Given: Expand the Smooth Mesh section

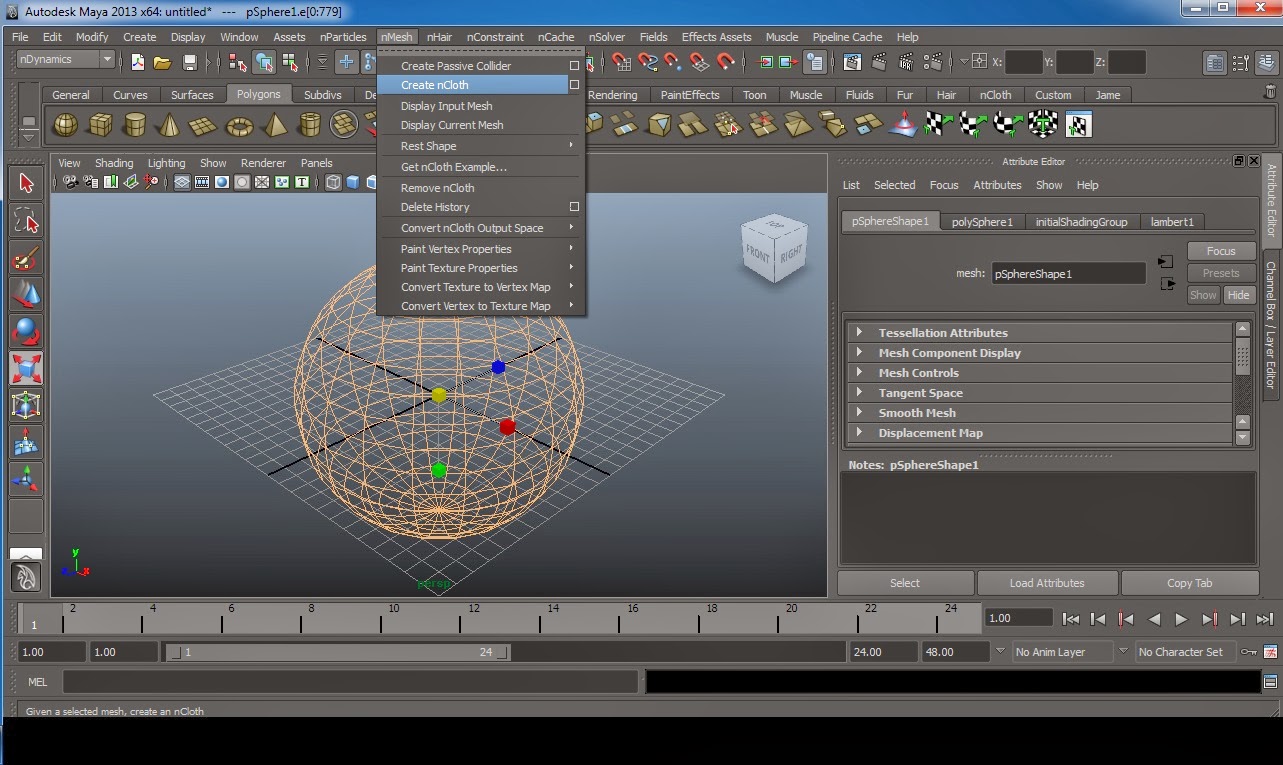Looking at the screenshot, I should [x=916, y=412].
